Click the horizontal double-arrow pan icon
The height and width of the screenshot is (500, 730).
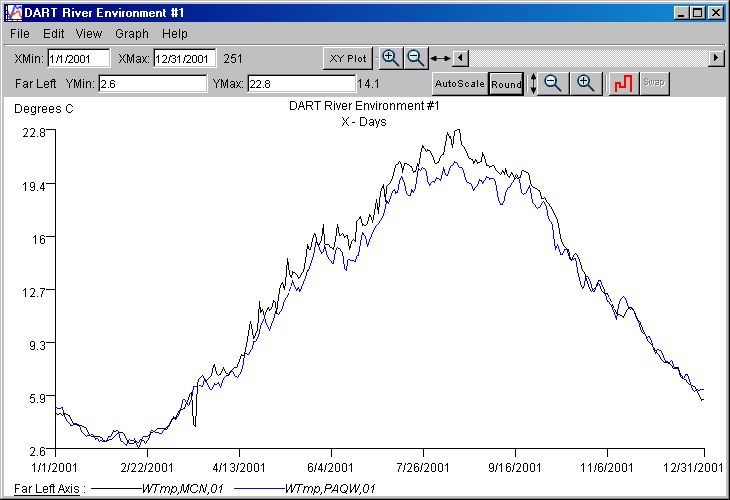(x=439, y=58)
